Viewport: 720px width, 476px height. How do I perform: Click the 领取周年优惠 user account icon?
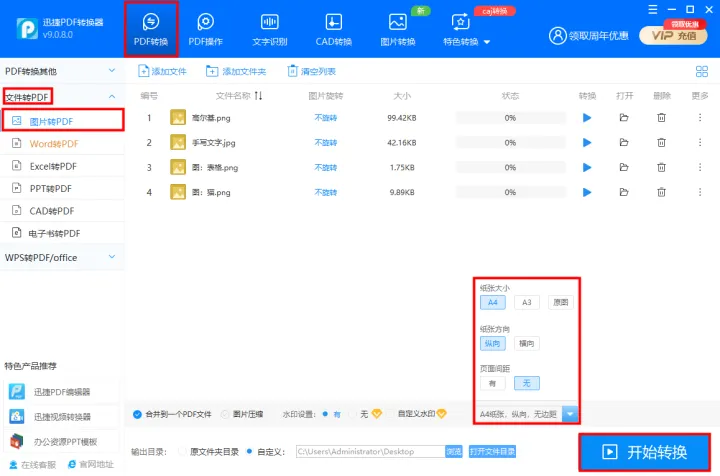click(557, 35)
